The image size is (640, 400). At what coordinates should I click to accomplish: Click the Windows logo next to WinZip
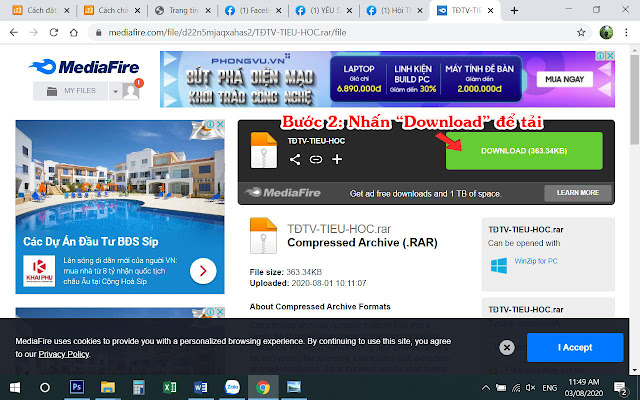coord(499,265)
